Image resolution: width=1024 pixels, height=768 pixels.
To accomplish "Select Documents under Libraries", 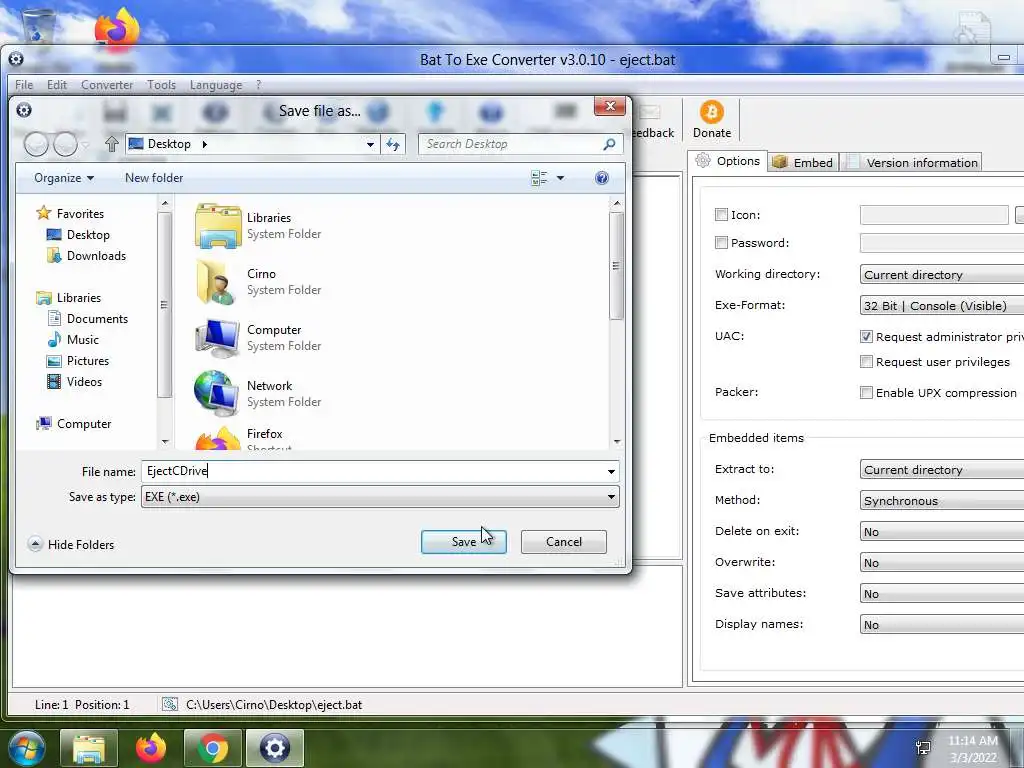I will click(88, 319).
